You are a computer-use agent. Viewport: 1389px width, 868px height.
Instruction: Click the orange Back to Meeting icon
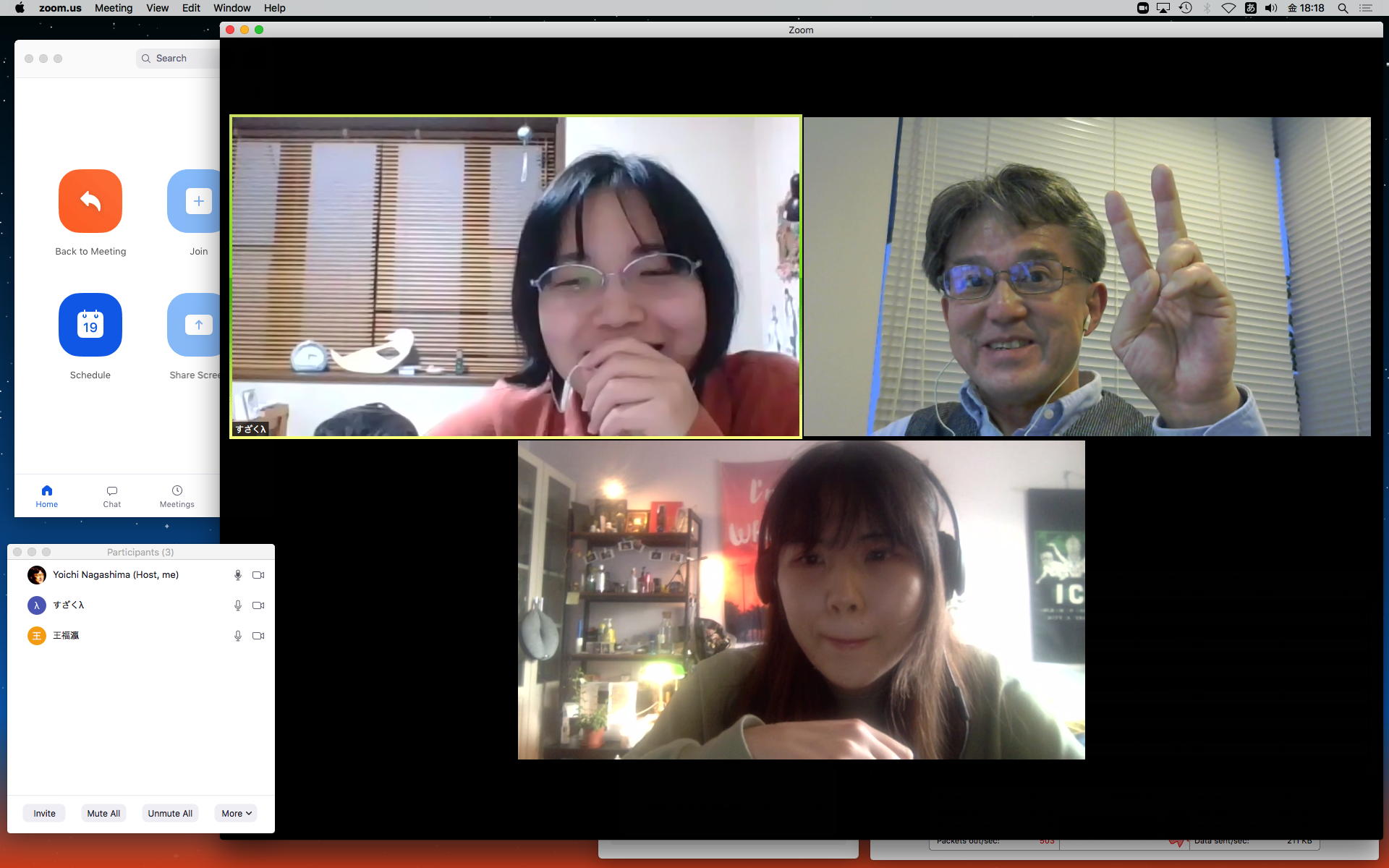tap(90, 201)
